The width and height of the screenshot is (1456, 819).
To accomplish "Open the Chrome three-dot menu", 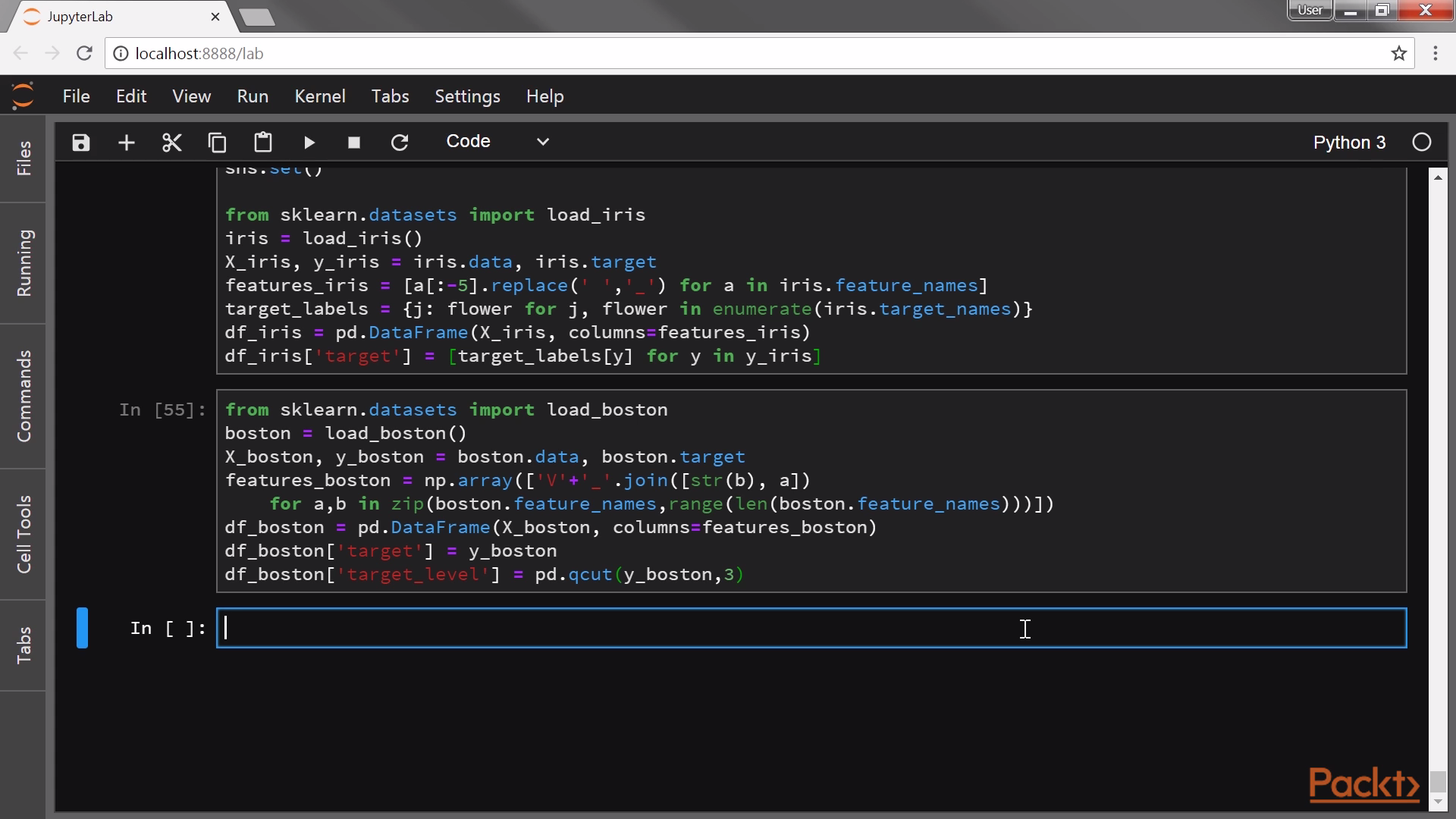I will point(1436,53).
